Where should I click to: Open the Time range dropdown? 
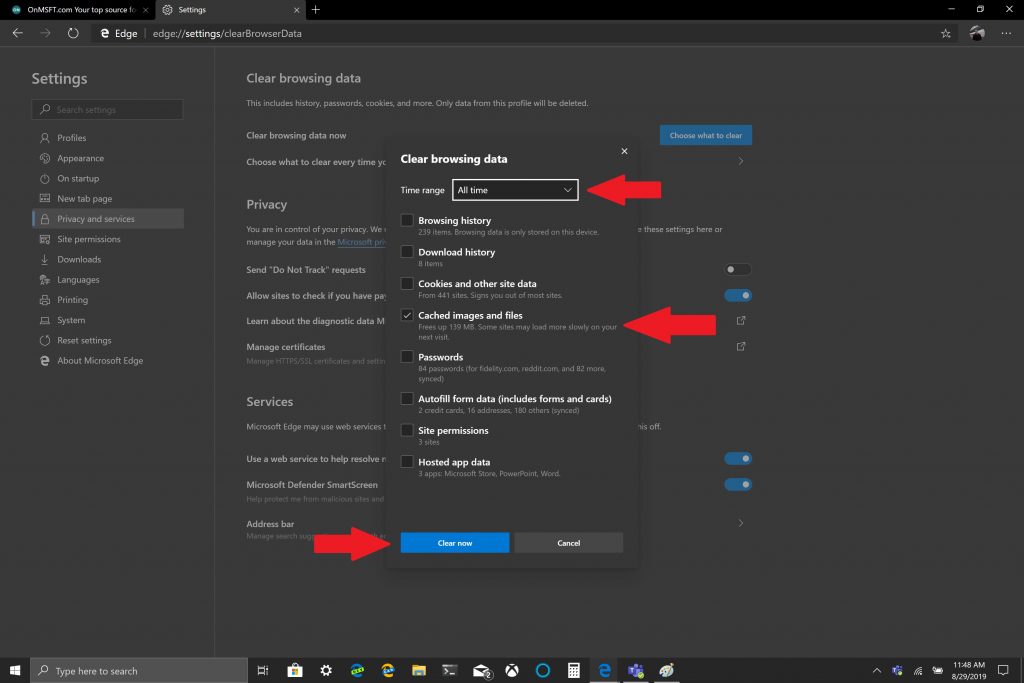515,189
